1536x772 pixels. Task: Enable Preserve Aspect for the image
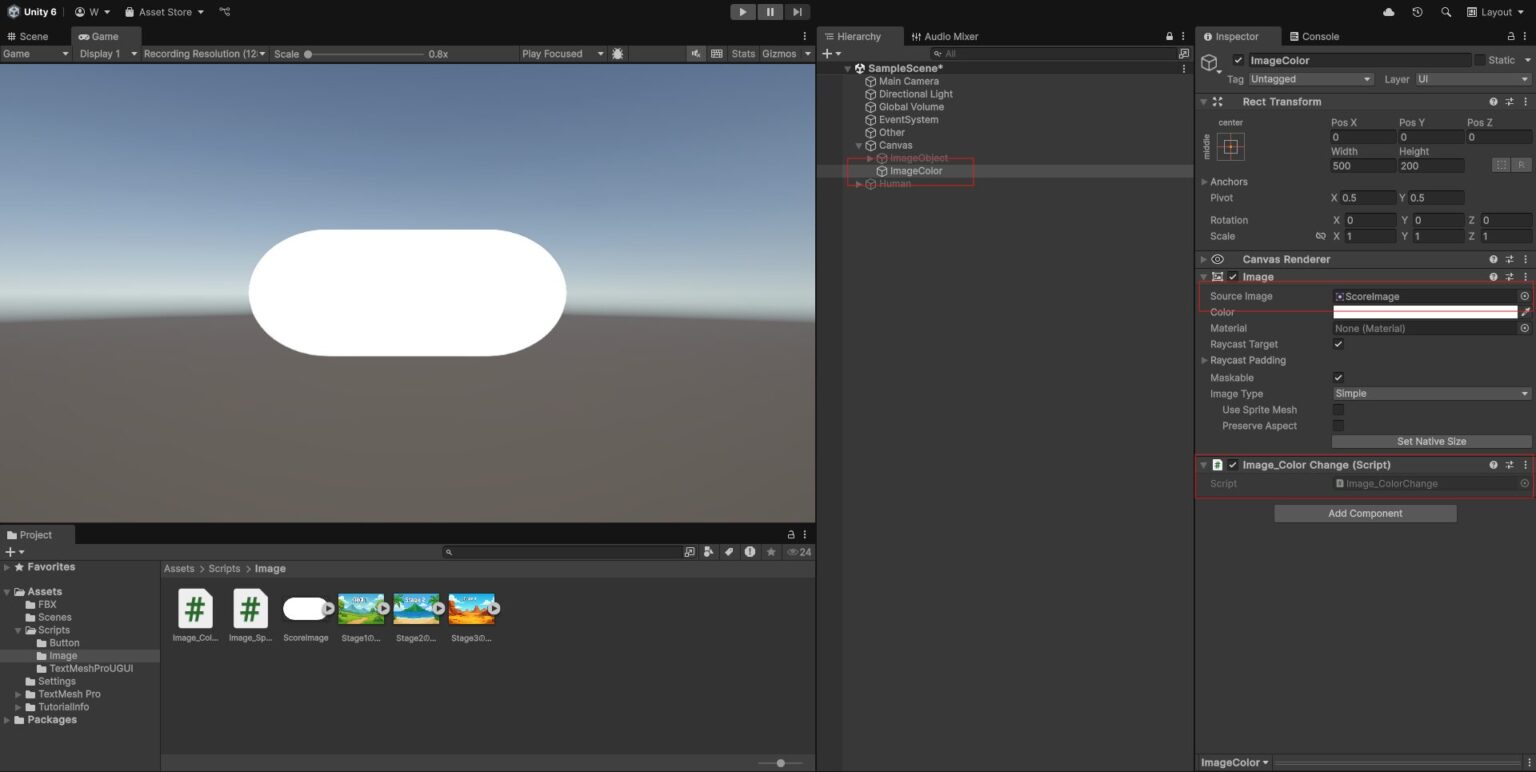coord(1338,425)
